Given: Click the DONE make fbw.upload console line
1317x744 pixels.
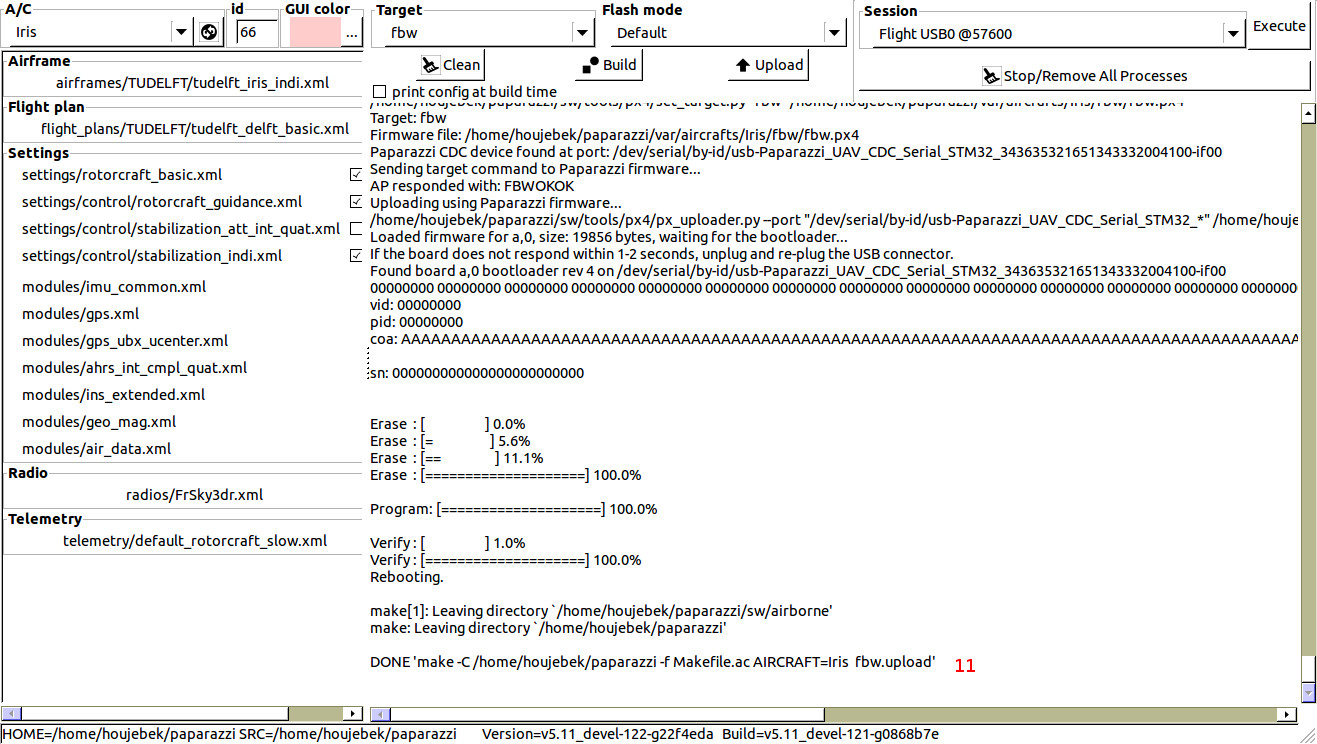Looking at the screenshot, I should (653, 662).
